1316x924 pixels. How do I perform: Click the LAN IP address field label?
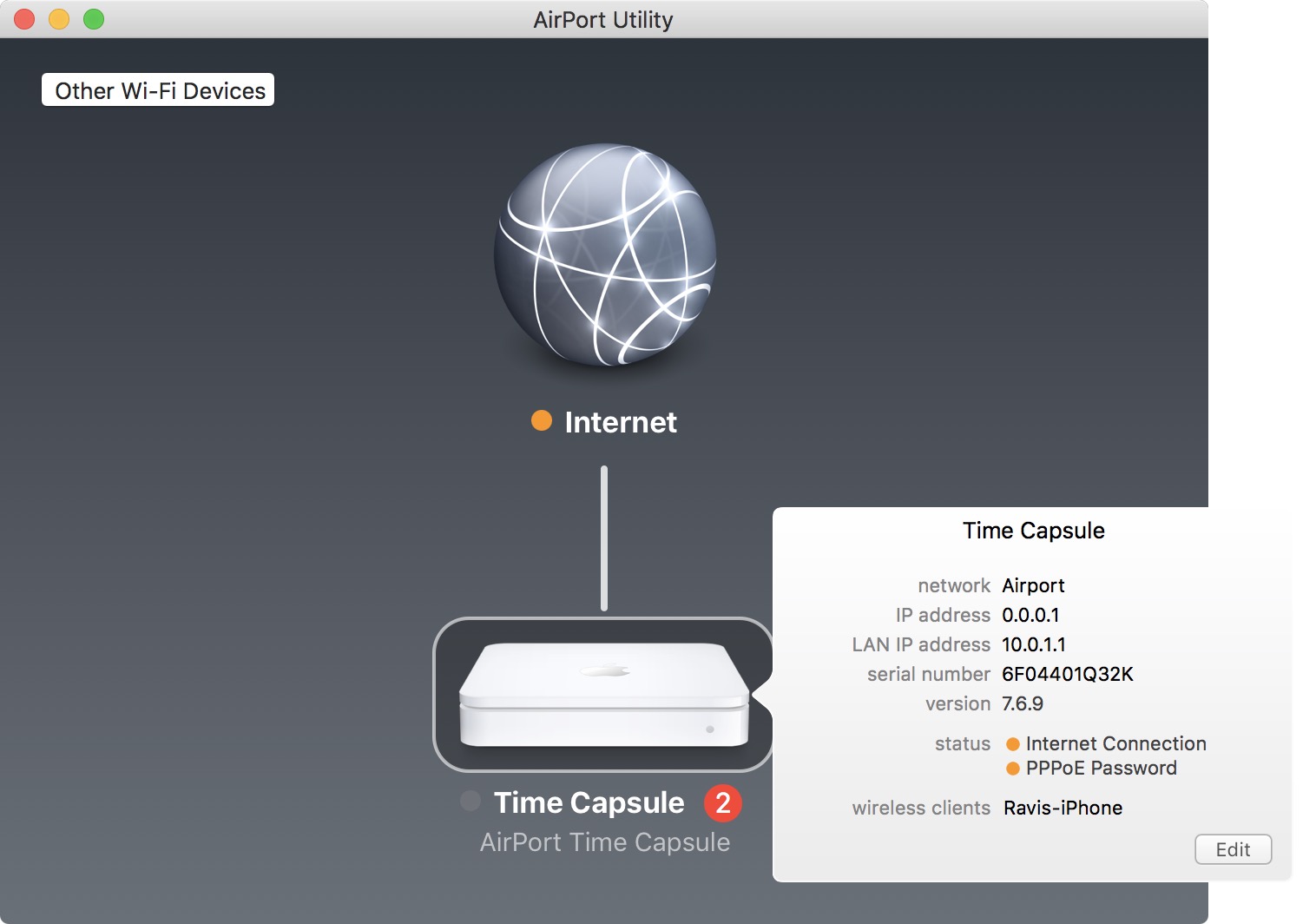tap(921, 645)
